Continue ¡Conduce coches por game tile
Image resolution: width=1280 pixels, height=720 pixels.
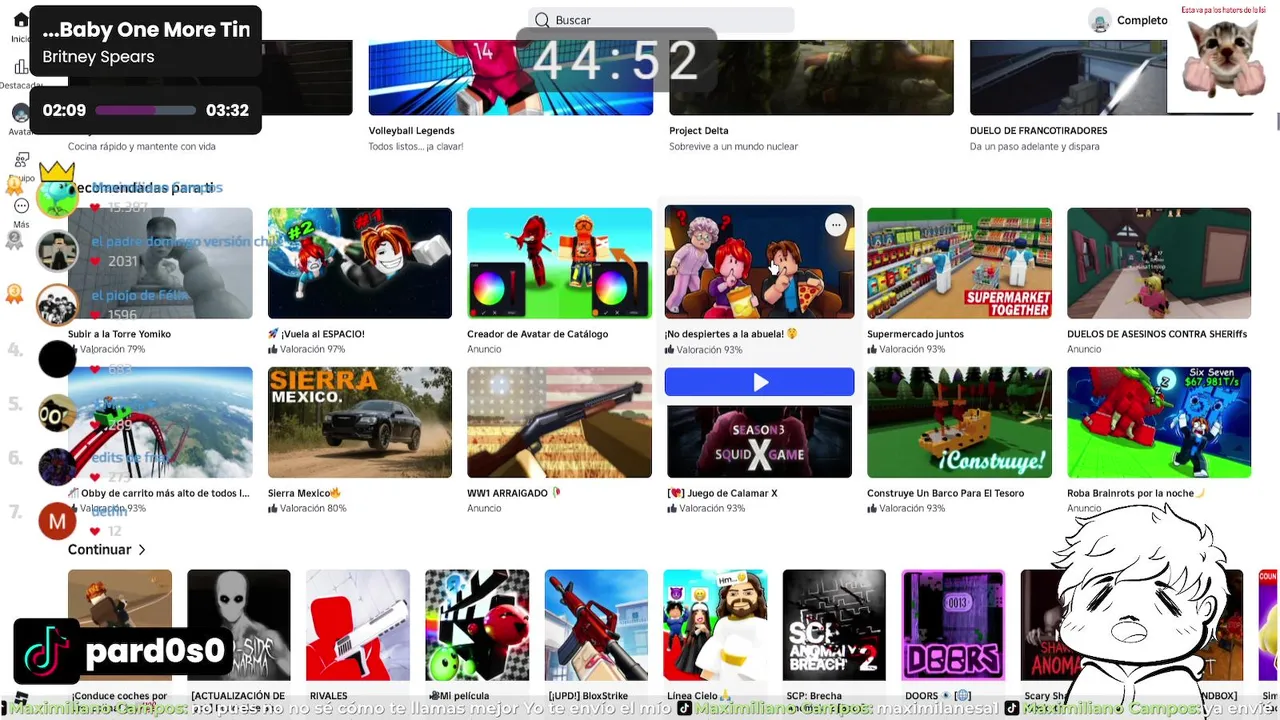(120, 625)
